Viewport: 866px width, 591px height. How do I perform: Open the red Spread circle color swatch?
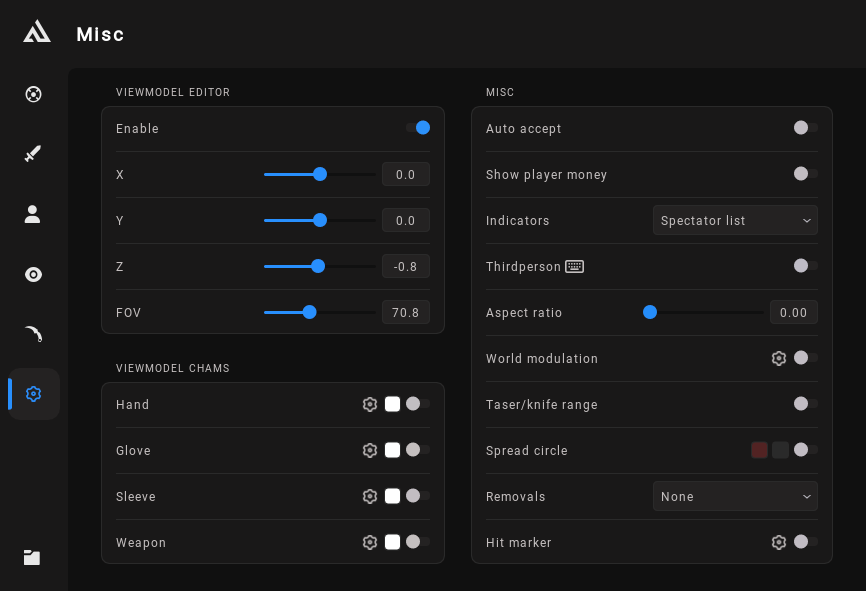[759, 450]
